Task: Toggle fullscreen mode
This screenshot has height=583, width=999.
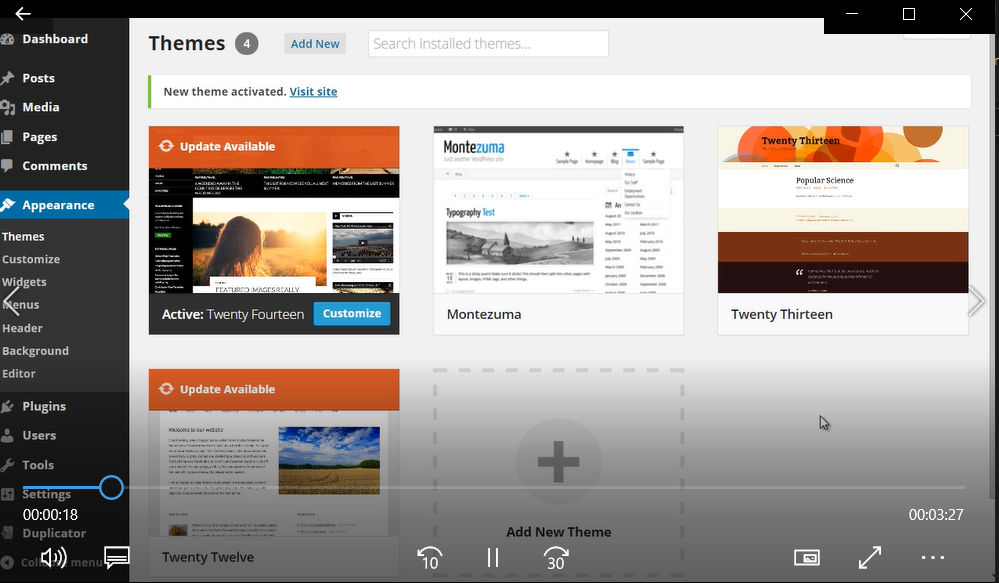Action: [870, 558]
